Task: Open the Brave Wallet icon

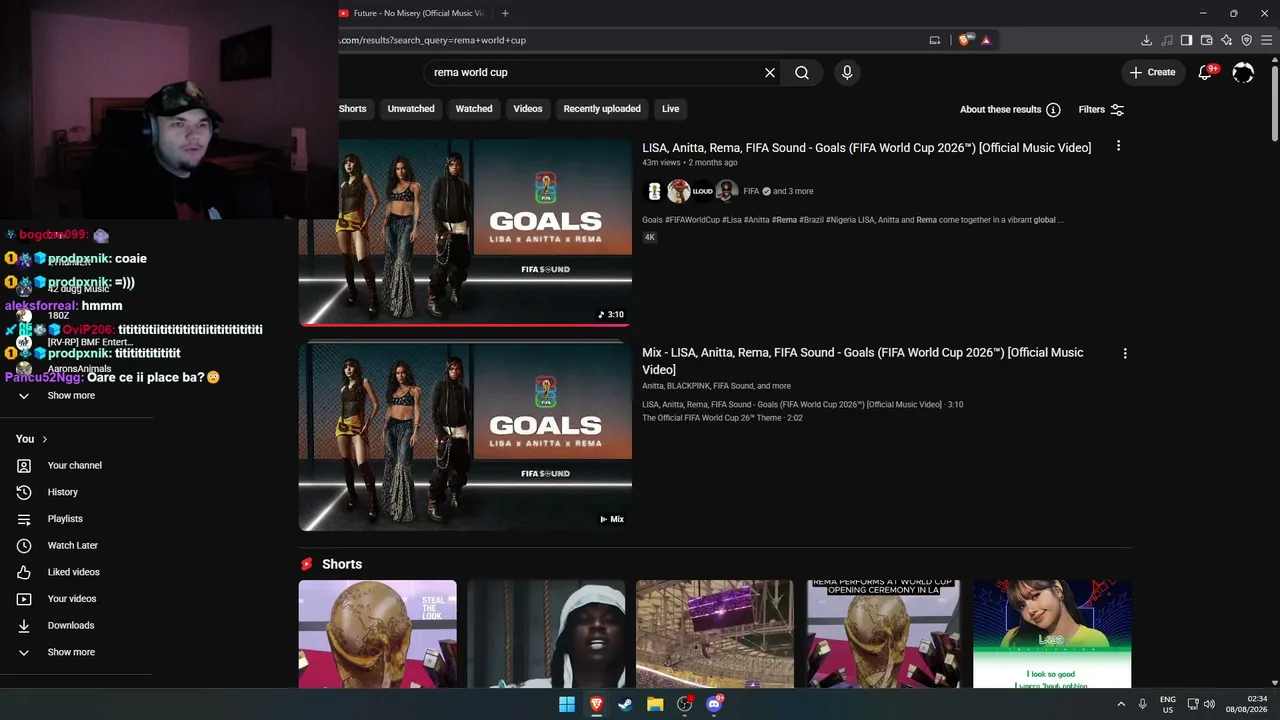Action: pyautogui.click(x=1206, y=40)
